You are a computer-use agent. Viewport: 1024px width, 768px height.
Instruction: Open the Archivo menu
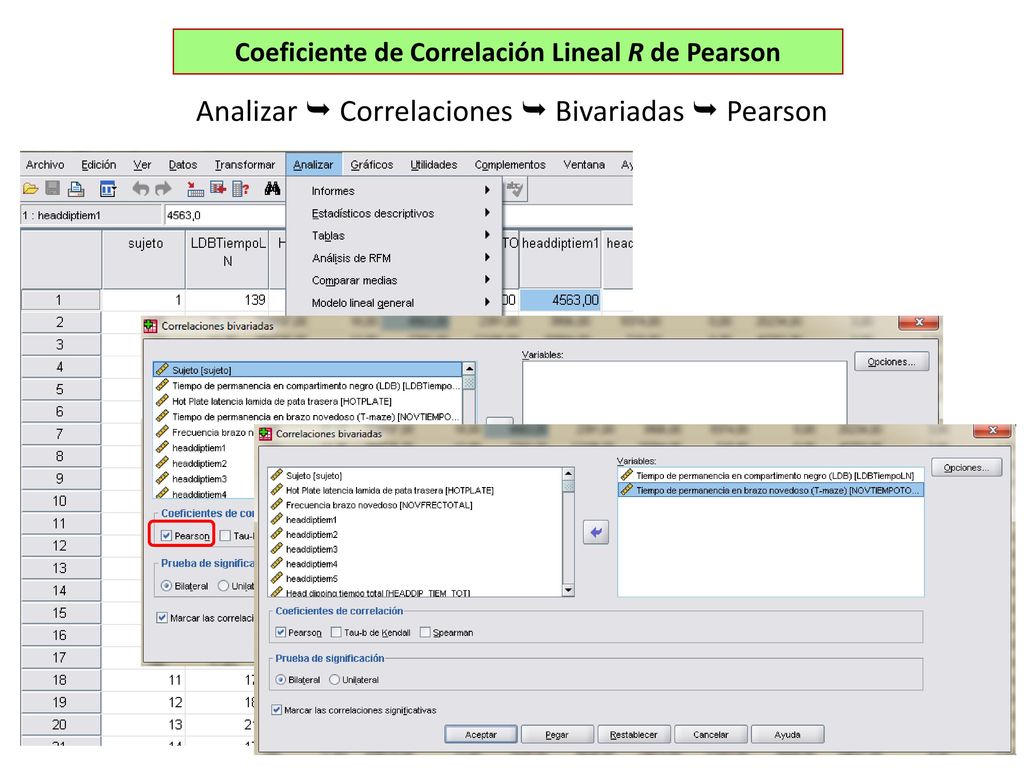[x=45, y=165]
